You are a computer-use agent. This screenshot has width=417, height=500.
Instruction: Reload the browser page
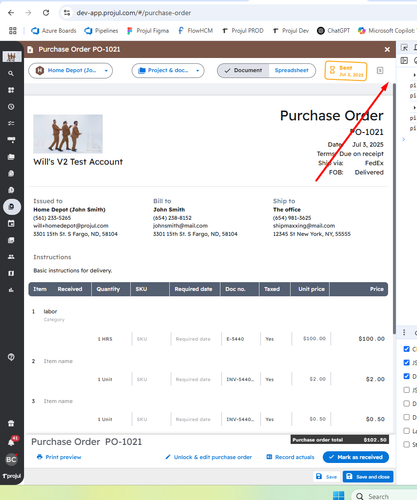[46, 13]
